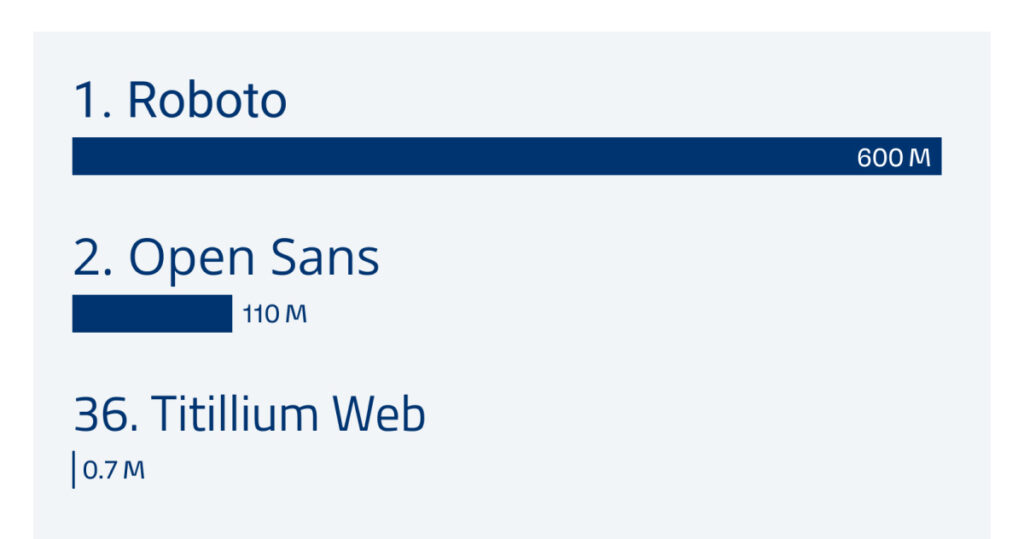Screen dimensions: 1024x539
Task: Click the "110 M" value label
Action: (x=274, y=314)
